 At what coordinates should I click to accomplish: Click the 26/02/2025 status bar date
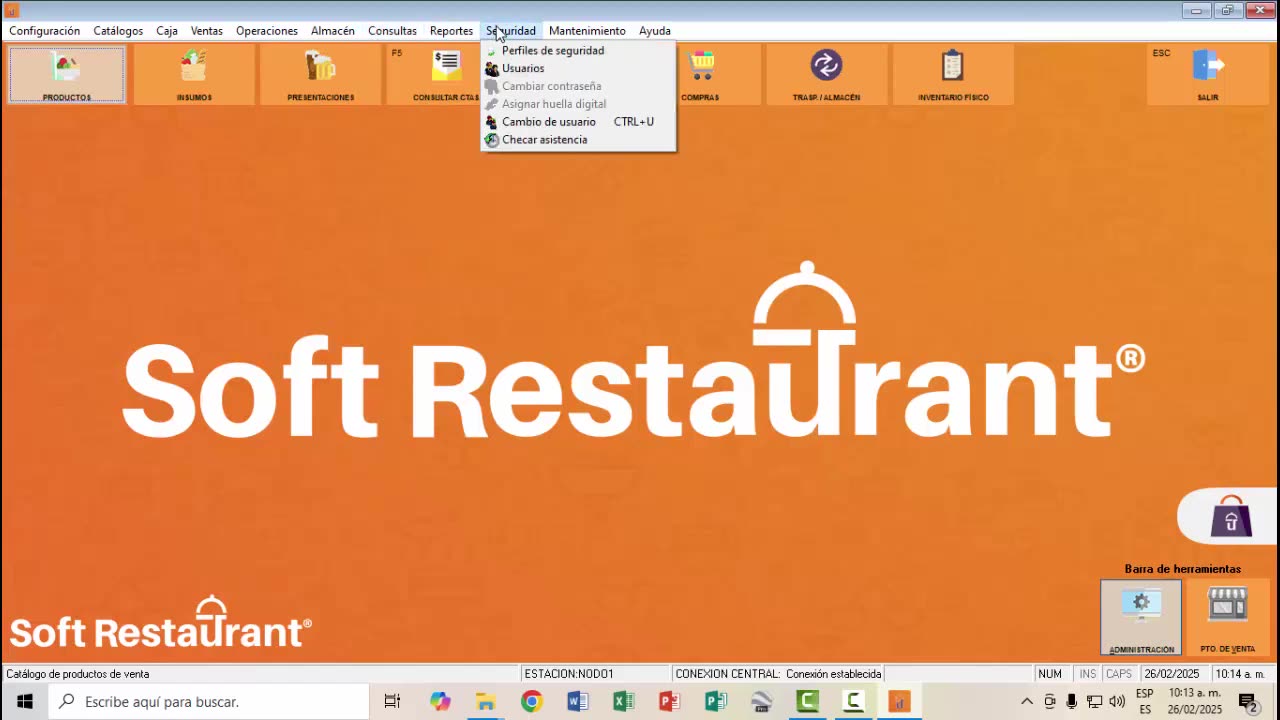1172,674
